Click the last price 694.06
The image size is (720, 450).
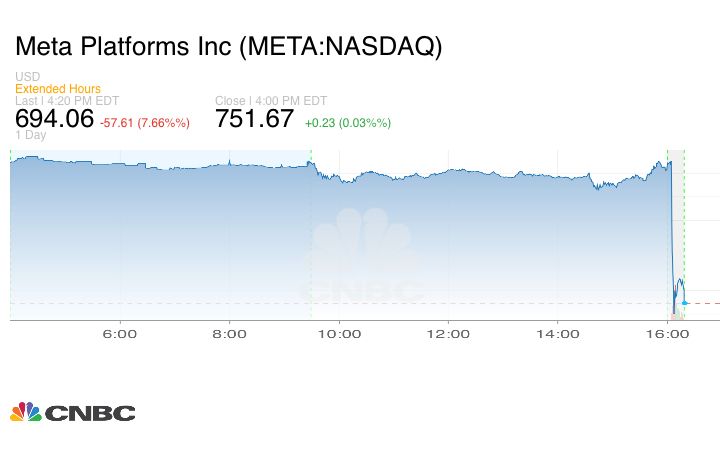click(x=54, y=119)
